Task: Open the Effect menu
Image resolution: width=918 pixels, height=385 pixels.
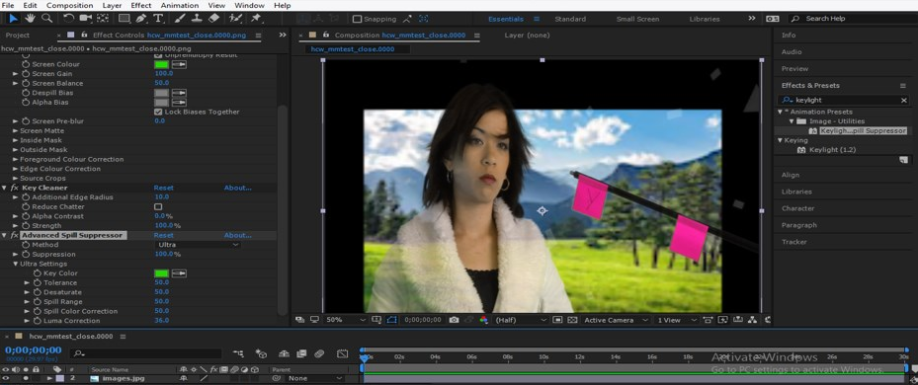Action: point(141,5)
